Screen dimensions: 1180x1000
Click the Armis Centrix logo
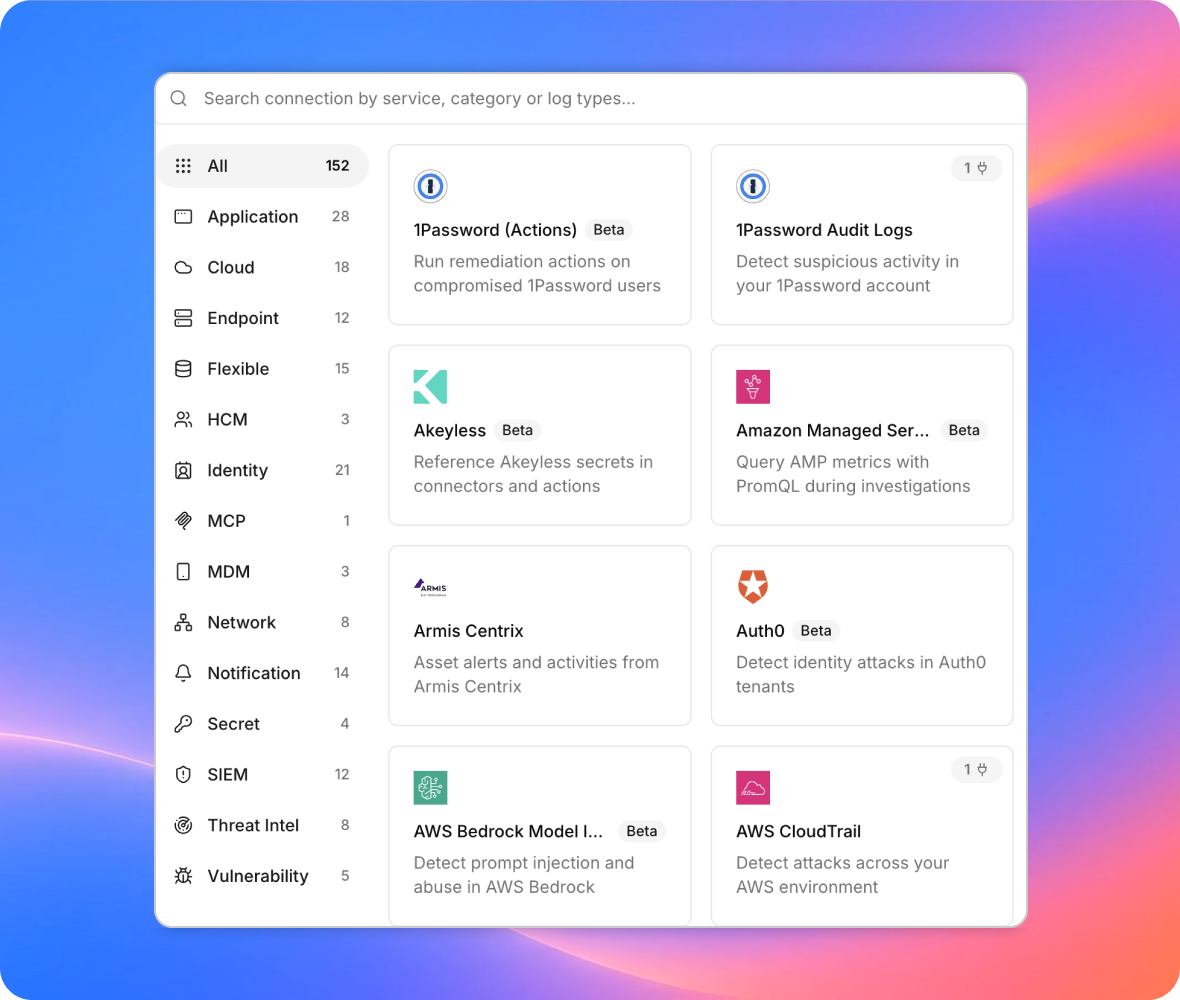[x=430, y=587]
